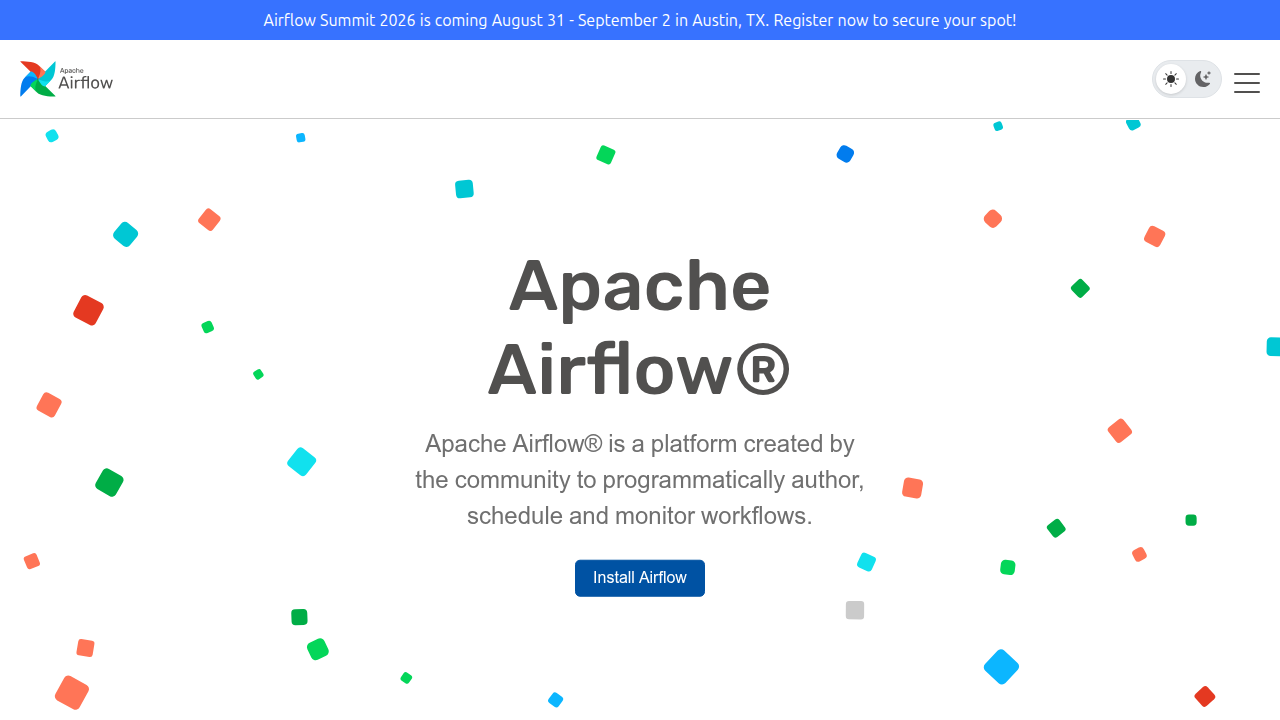Open the hamburger navigation menu
The width and height of the screenshot is (1280, 720).
pos(1247,83)
